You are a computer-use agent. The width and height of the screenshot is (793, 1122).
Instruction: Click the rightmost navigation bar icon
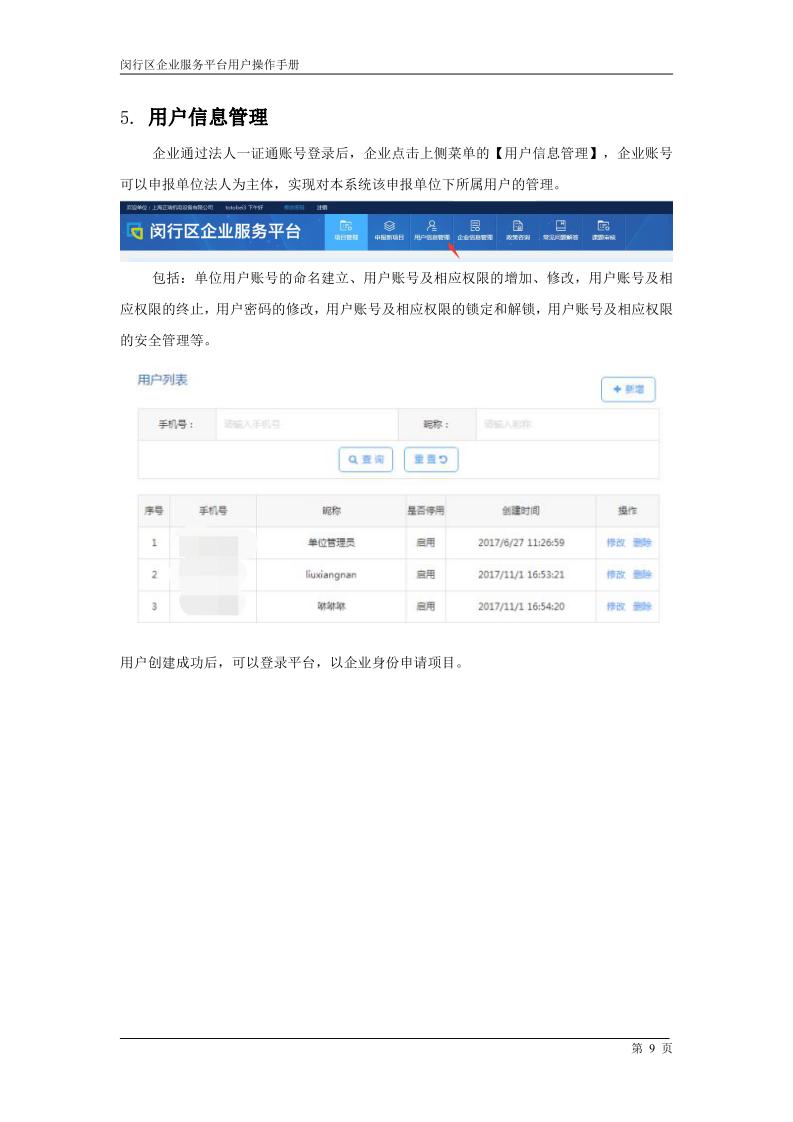602,230
